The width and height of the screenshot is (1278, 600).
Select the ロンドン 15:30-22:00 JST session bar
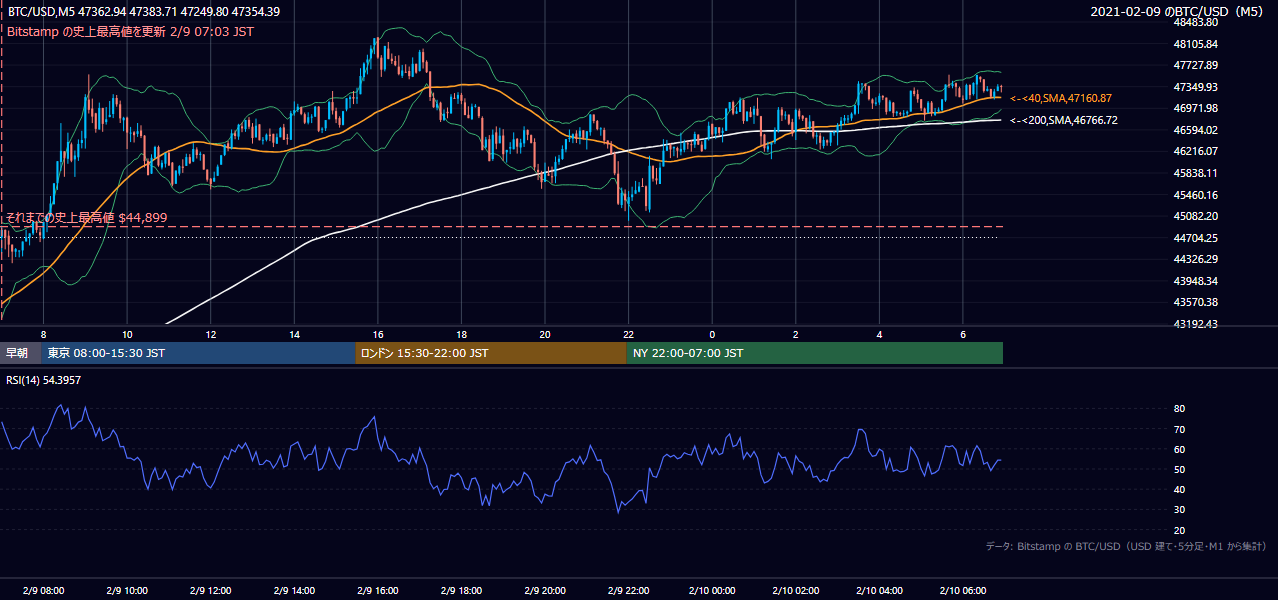[491, 353]
